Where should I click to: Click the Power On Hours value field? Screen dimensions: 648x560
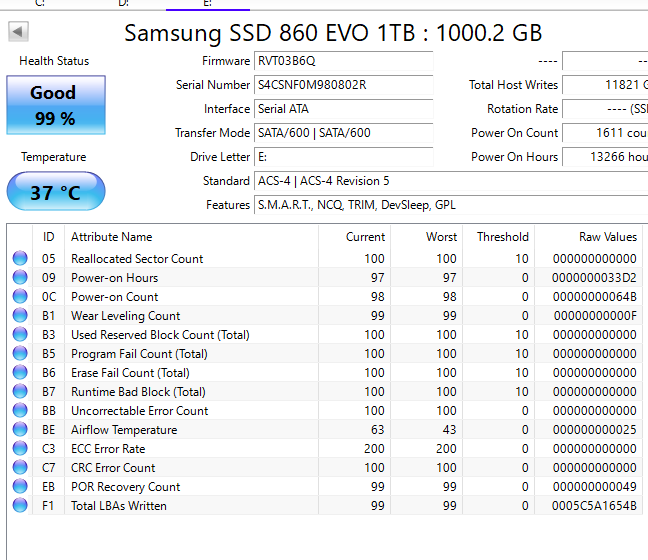tap(605, 157)
